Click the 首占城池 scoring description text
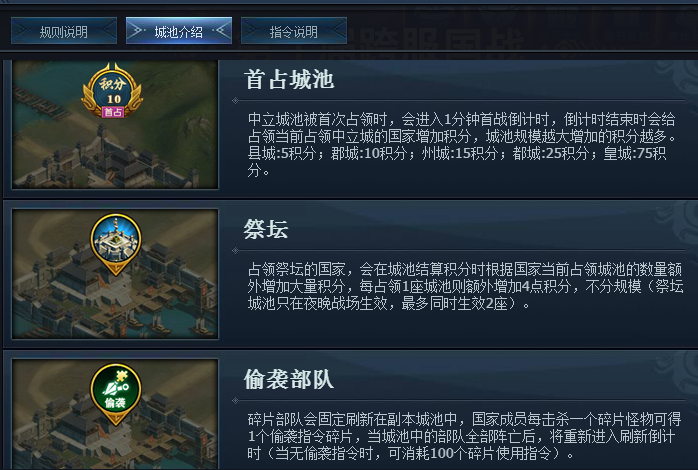This screenshot has height=470, width=698. coord(461,145)
